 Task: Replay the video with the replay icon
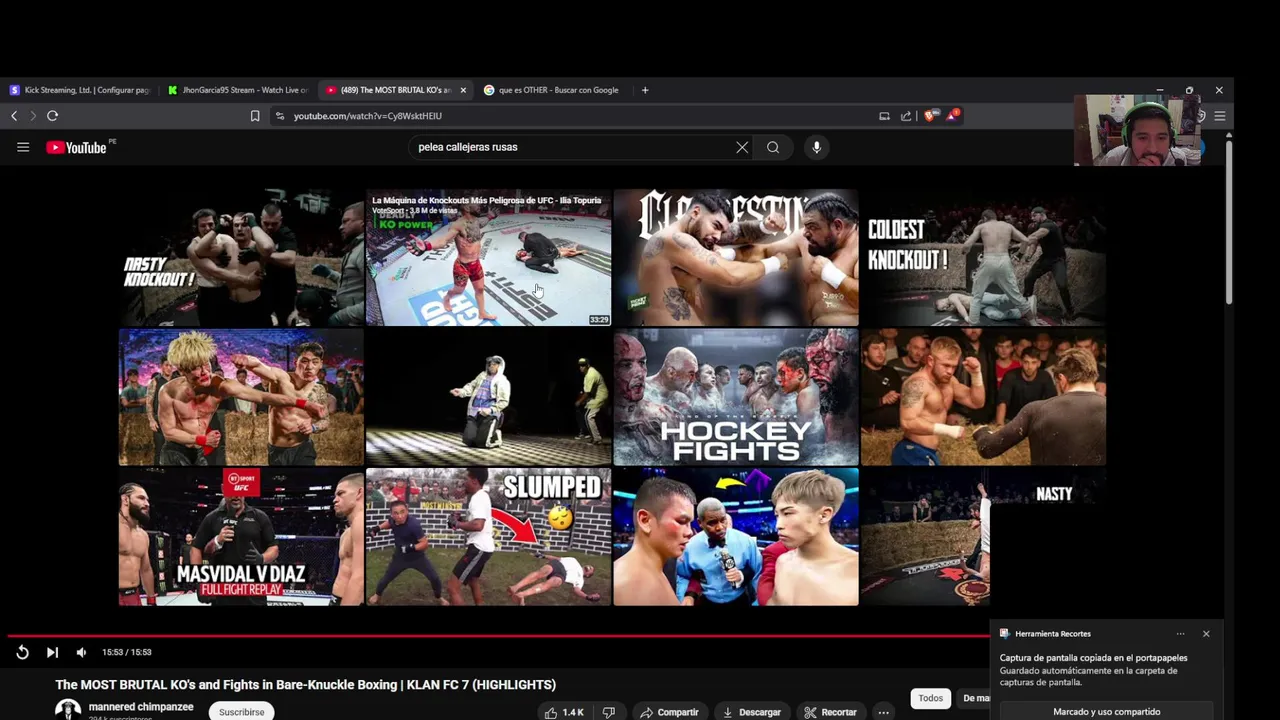[22, 652]
